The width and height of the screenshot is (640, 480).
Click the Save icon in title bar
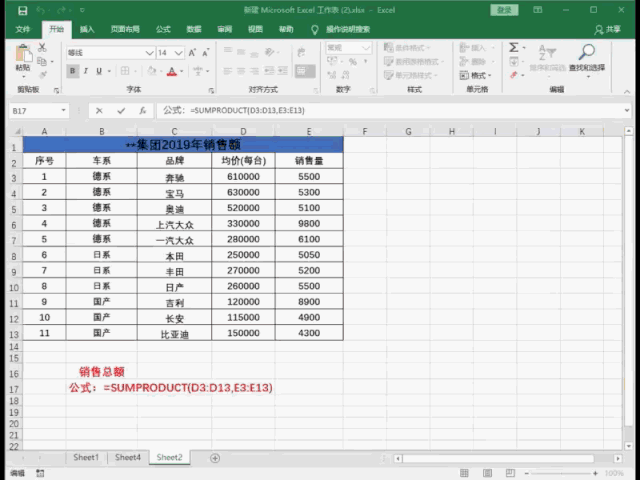coord(22,10)
